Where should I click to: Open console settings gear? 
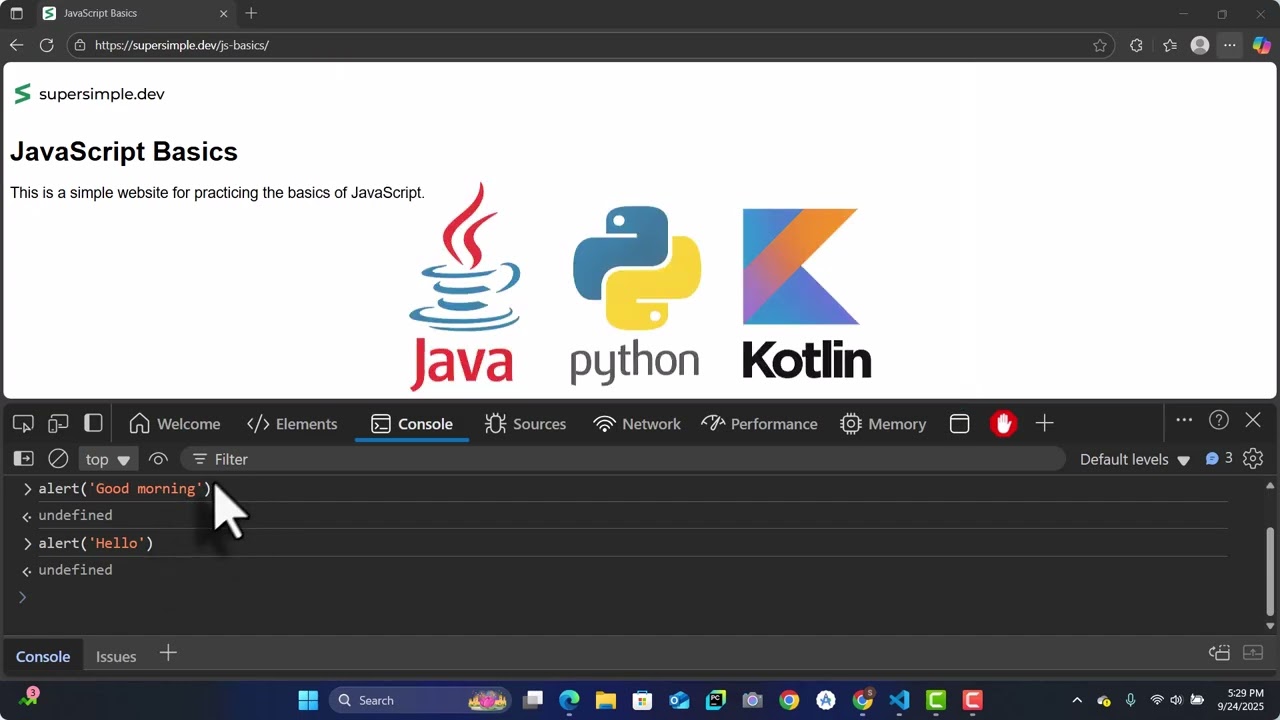coord(1253,459)
